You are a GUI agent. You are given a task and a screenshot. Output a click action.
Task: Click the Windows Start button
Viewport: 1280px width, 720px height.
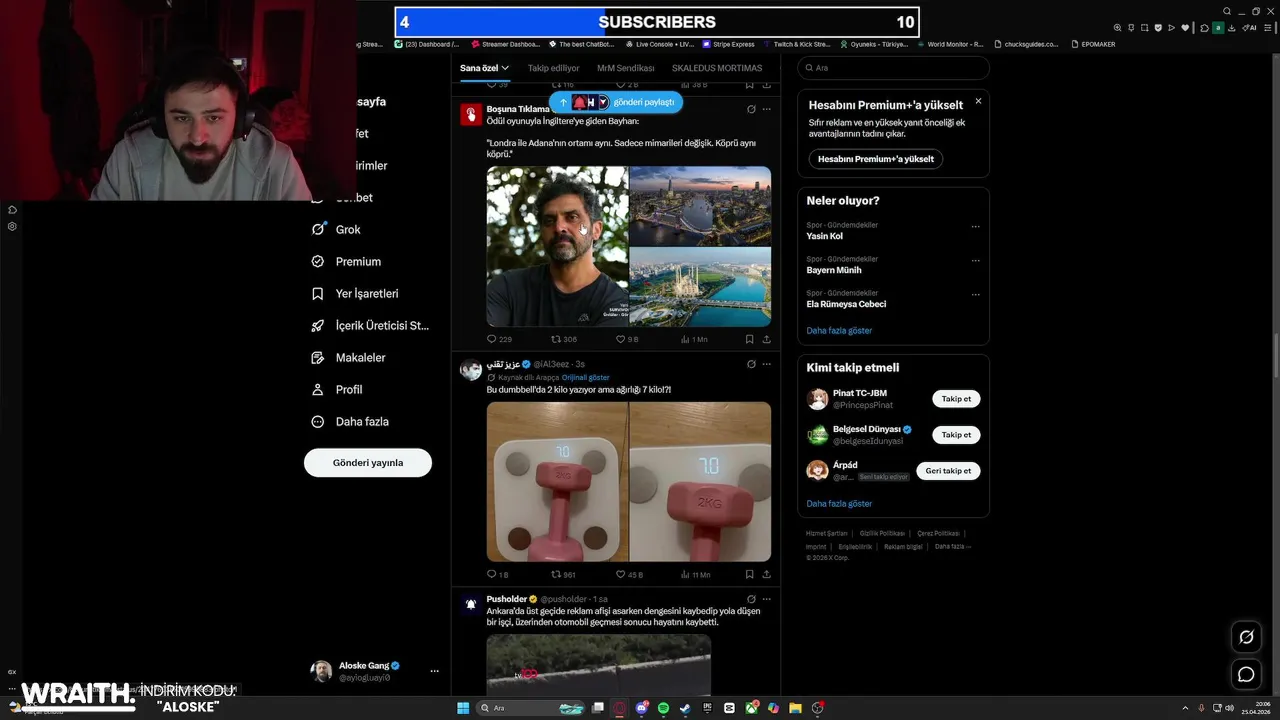click(x=463, y=708)
